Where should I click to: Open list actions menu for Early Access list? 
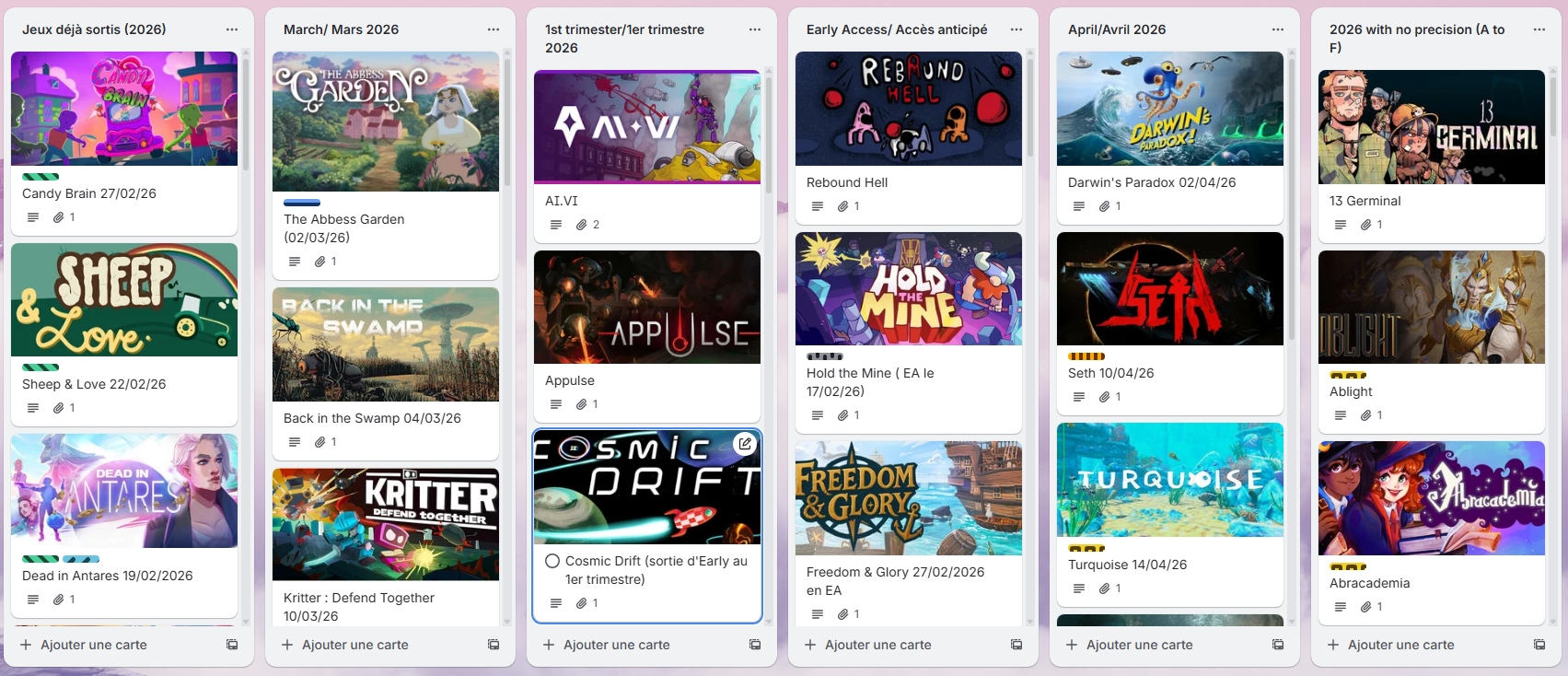coord(1016,29)
